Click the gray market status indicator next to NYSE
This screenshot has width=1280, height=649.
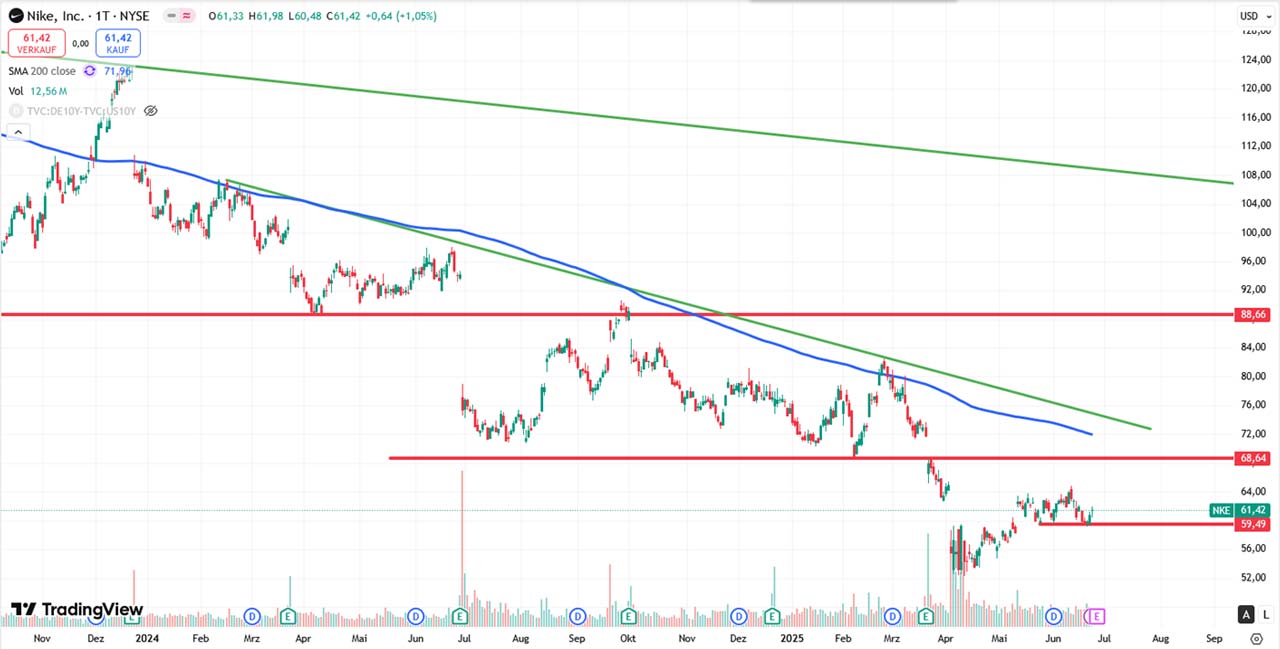coord(170,16)
